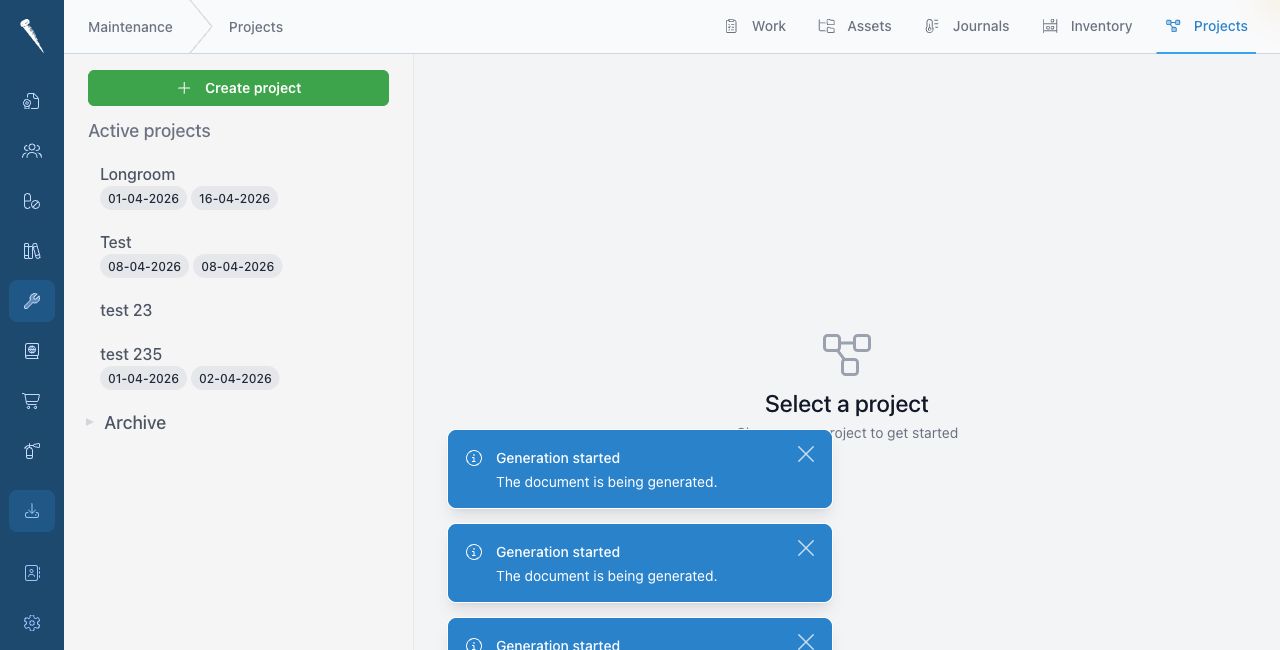
Task: Click the 02-04-2026 date chip
Action: click(x=235, y=378)
